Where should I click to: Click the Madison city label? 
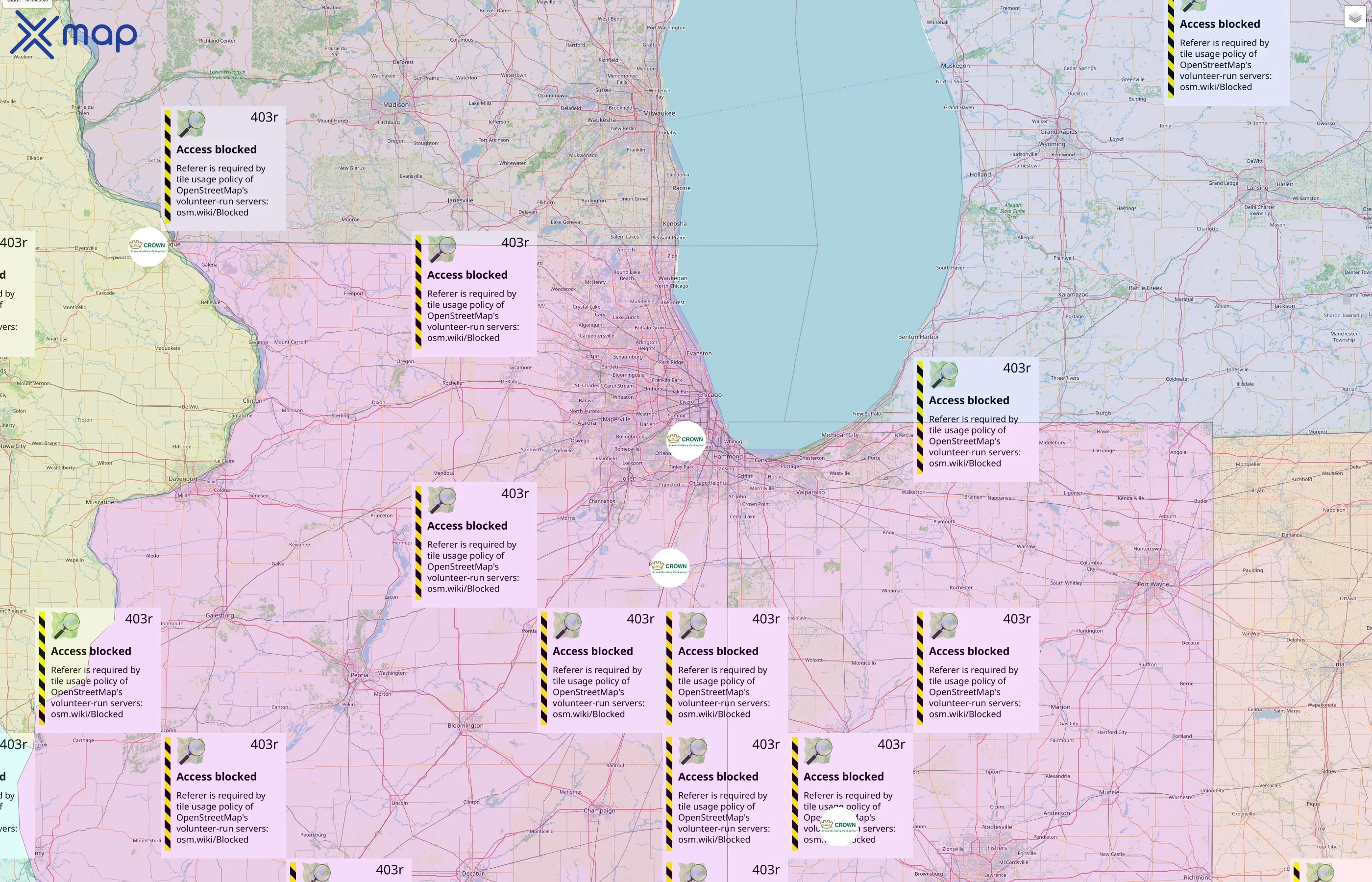[x=396, y=105]
